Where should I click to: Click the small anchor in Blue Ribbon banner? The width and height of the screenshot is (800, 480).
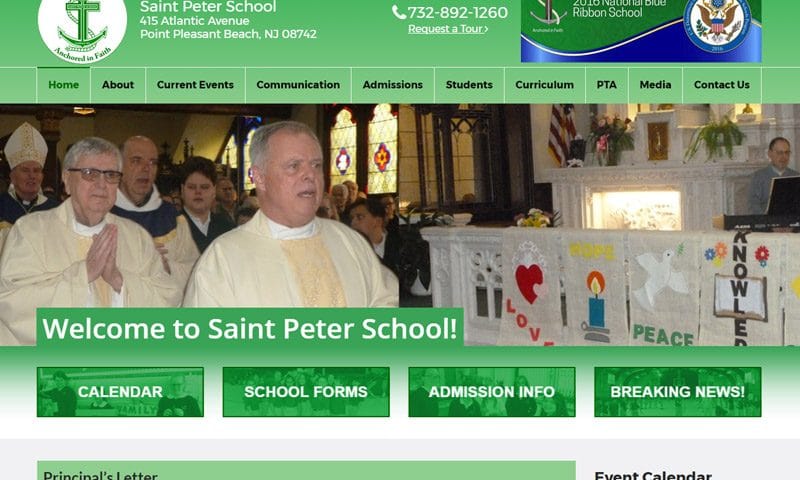548,13
